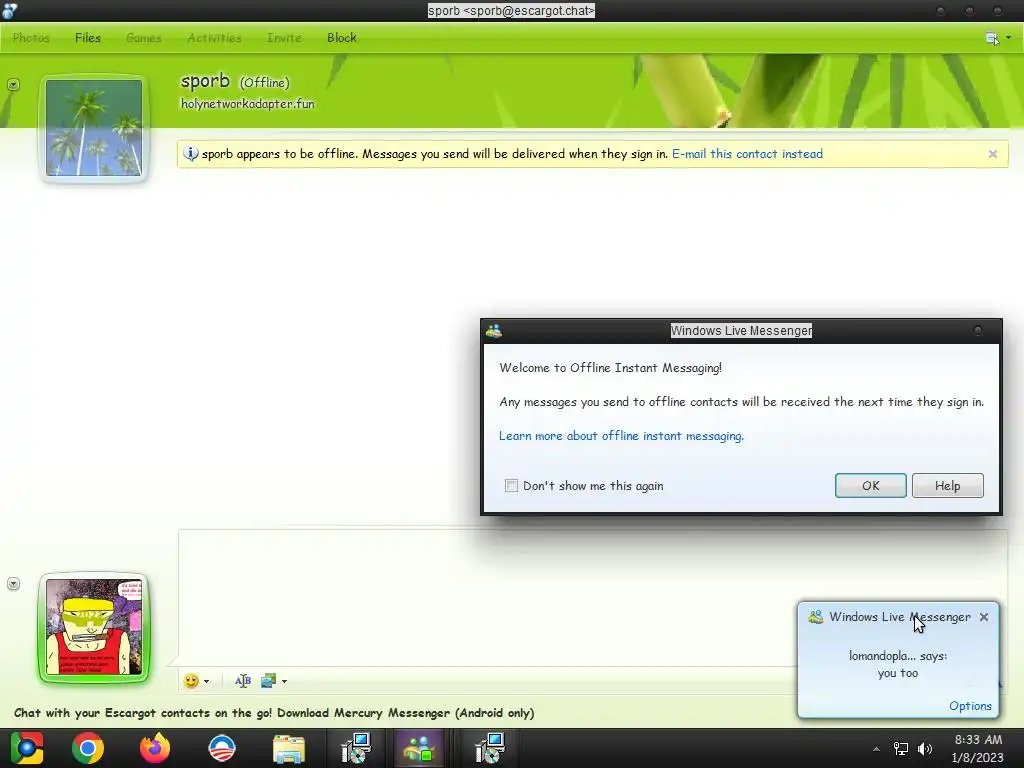Open Options in the toast notification

click(970, 706)
